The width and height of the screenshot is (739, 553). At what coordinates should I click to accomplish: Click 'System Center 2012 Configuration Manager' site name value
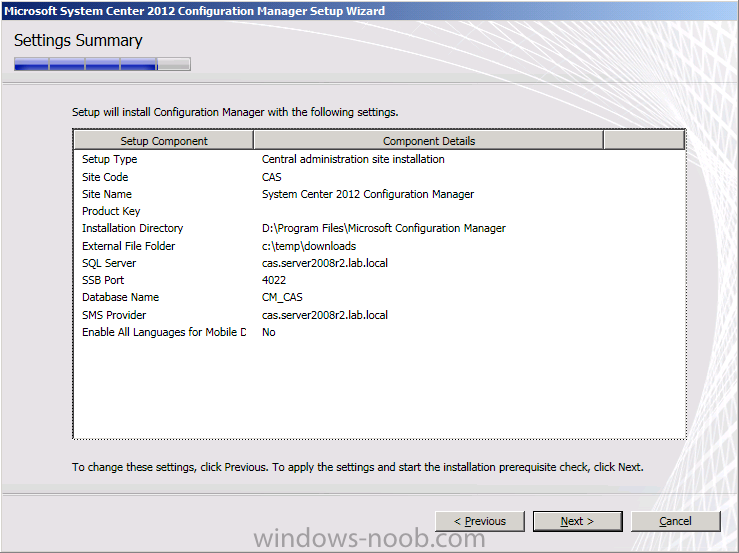(368, 194)
